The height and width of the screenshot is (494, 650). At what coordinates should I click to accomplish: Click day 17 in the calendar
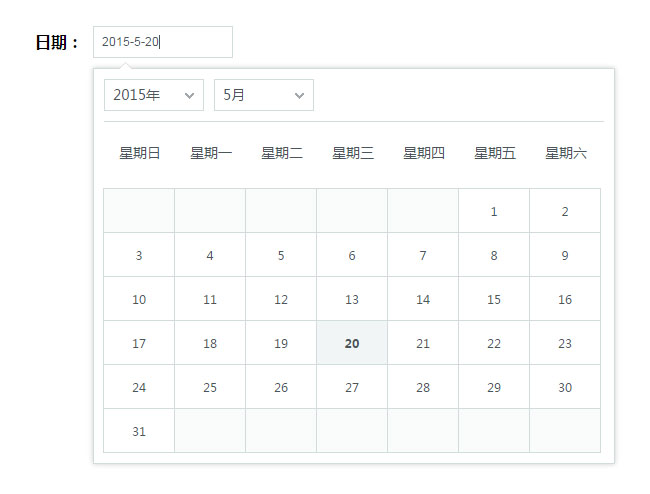coord(139,343)
